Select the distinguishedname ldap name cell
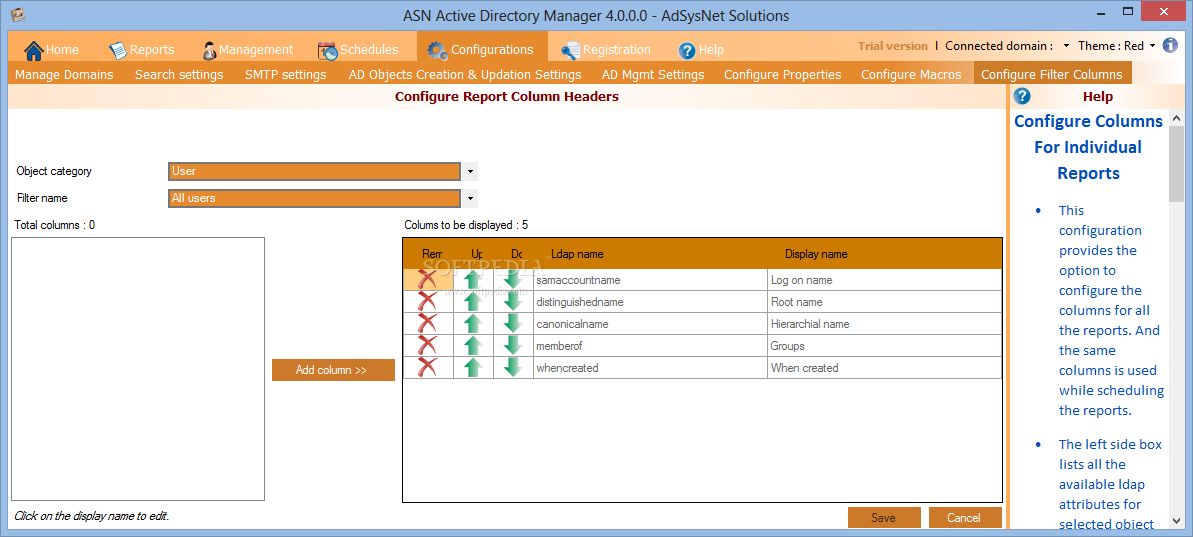1193x537 pixels. click(x=651, y=302)
